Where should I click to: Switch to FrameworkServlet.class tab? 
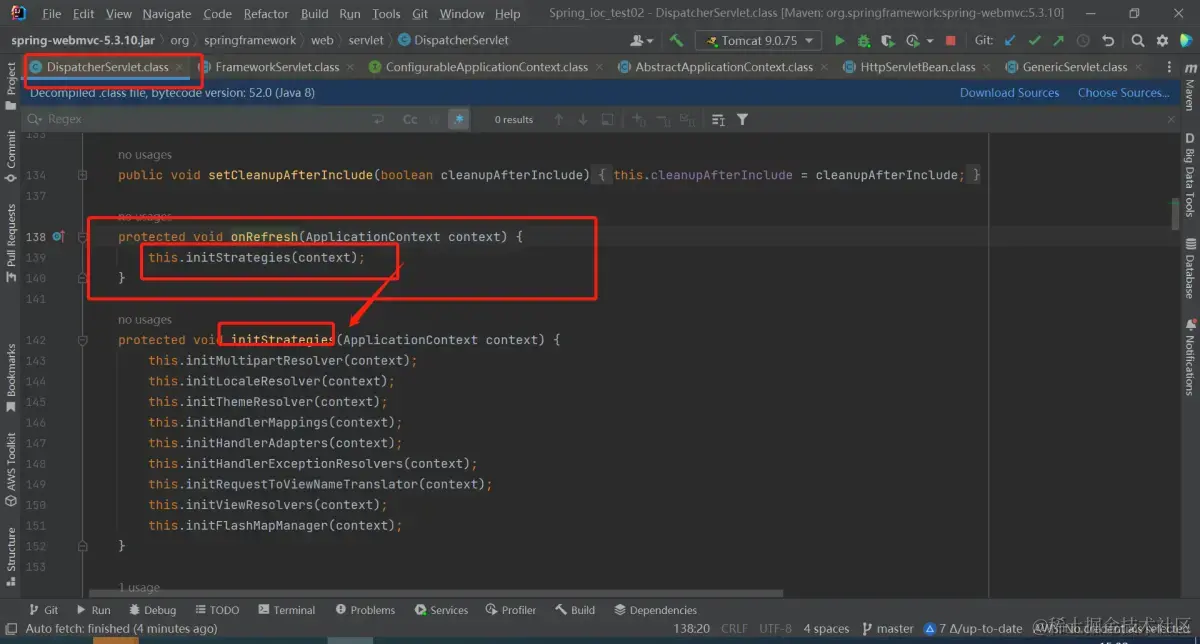click(x=277, y=67)
